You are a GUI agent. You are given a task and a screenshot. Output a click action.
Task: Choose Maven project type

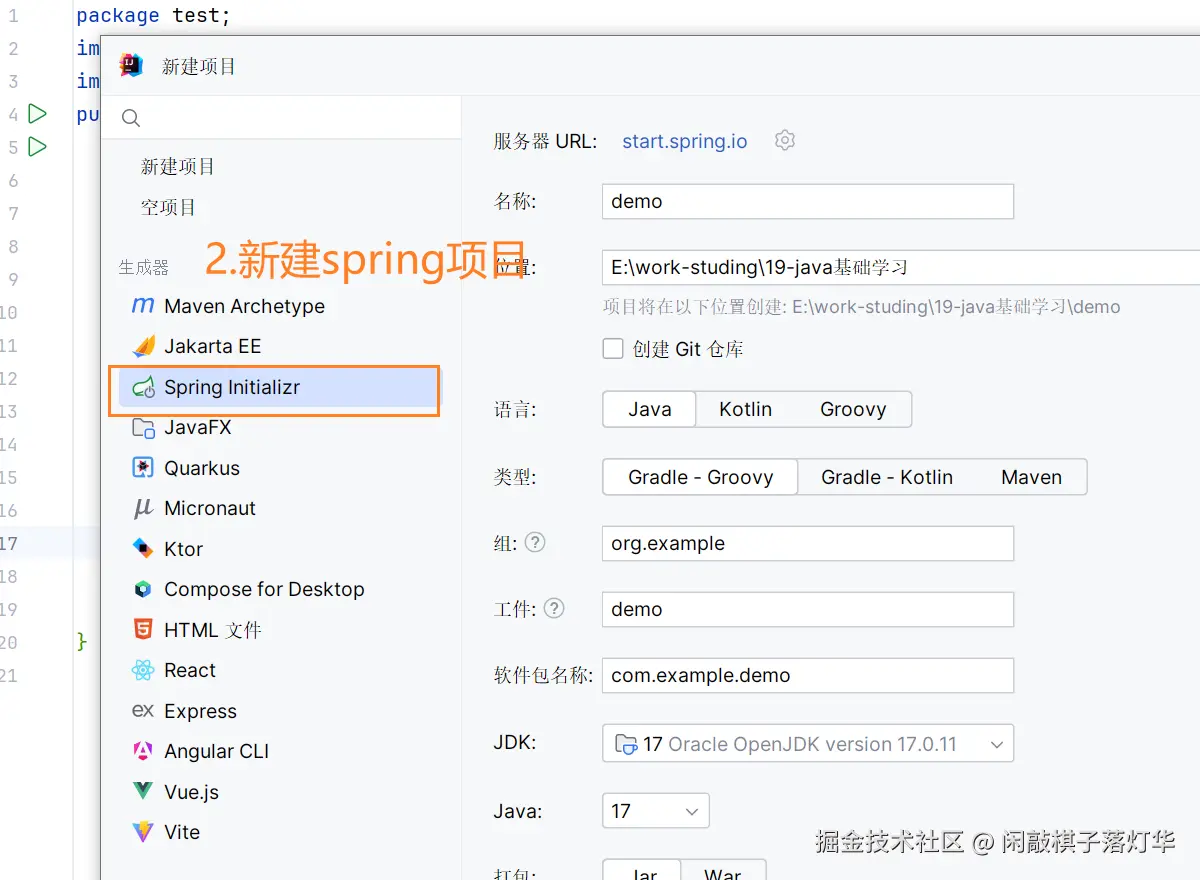[1031, 477]
